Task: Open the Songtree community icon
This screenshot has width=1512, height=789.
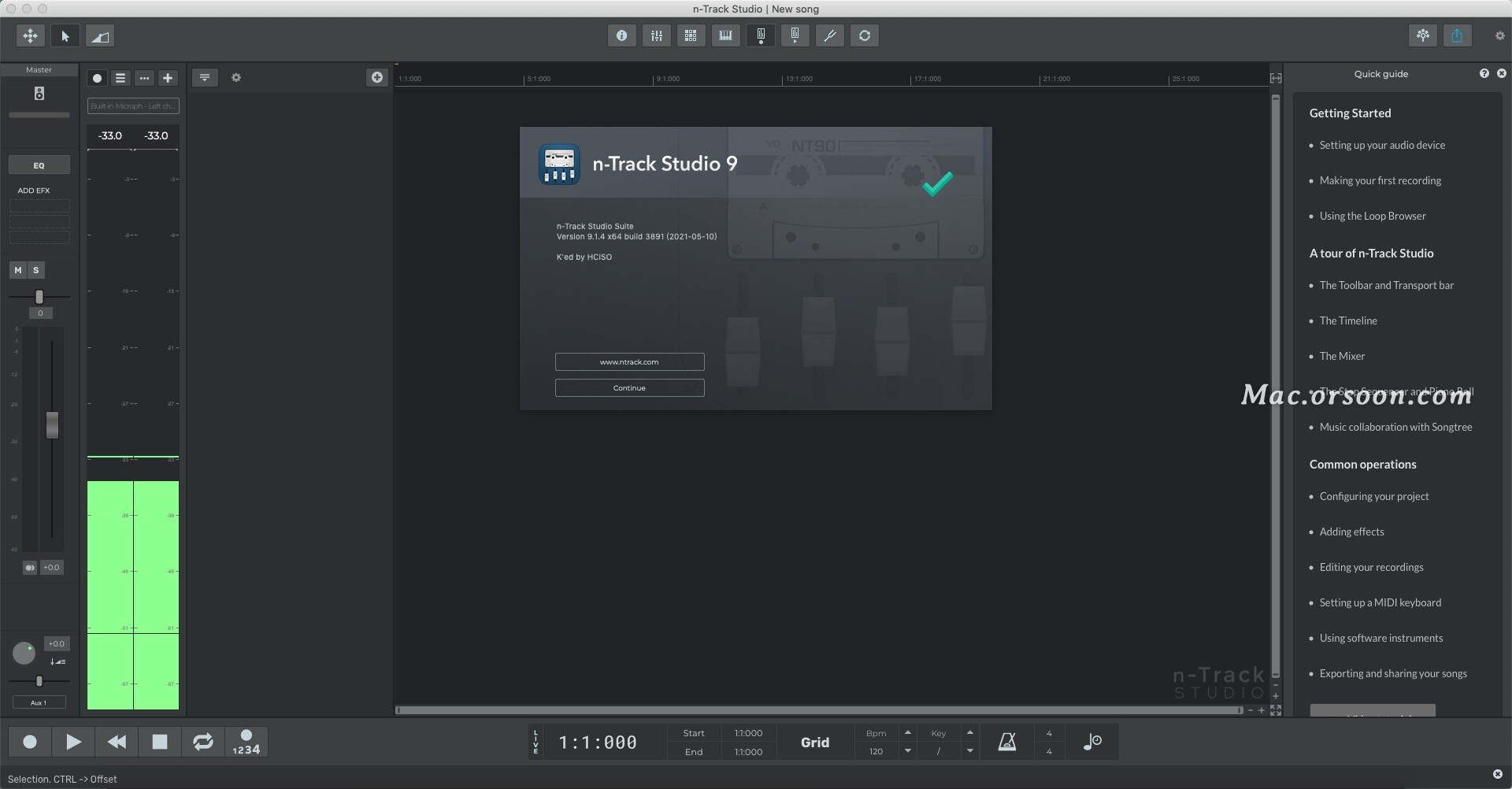Action: click(x=1423, y=35)
